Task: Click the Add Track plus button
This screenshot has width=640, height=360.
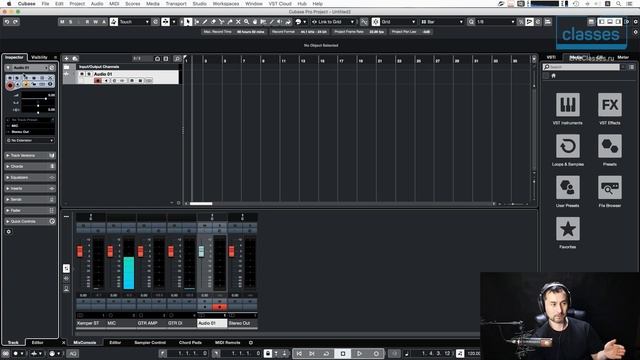Action: coord(67,58)
